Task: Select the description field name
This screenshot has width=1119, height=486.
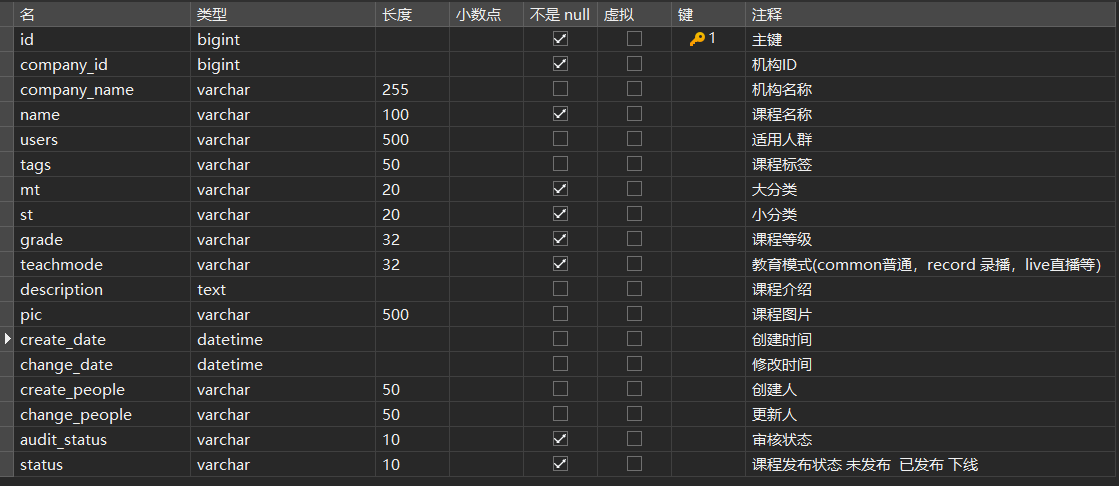Action: click(61, 290)
